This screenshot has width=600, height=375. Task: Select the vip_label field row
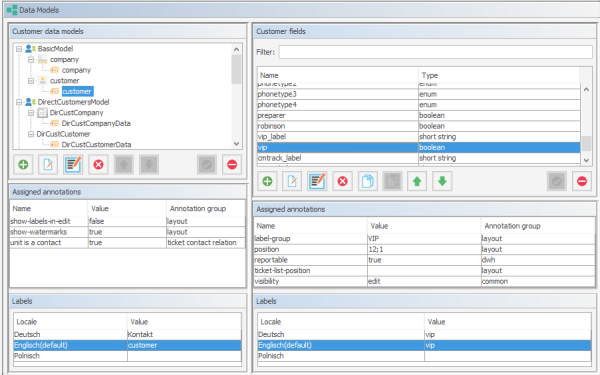pos(419,137)
